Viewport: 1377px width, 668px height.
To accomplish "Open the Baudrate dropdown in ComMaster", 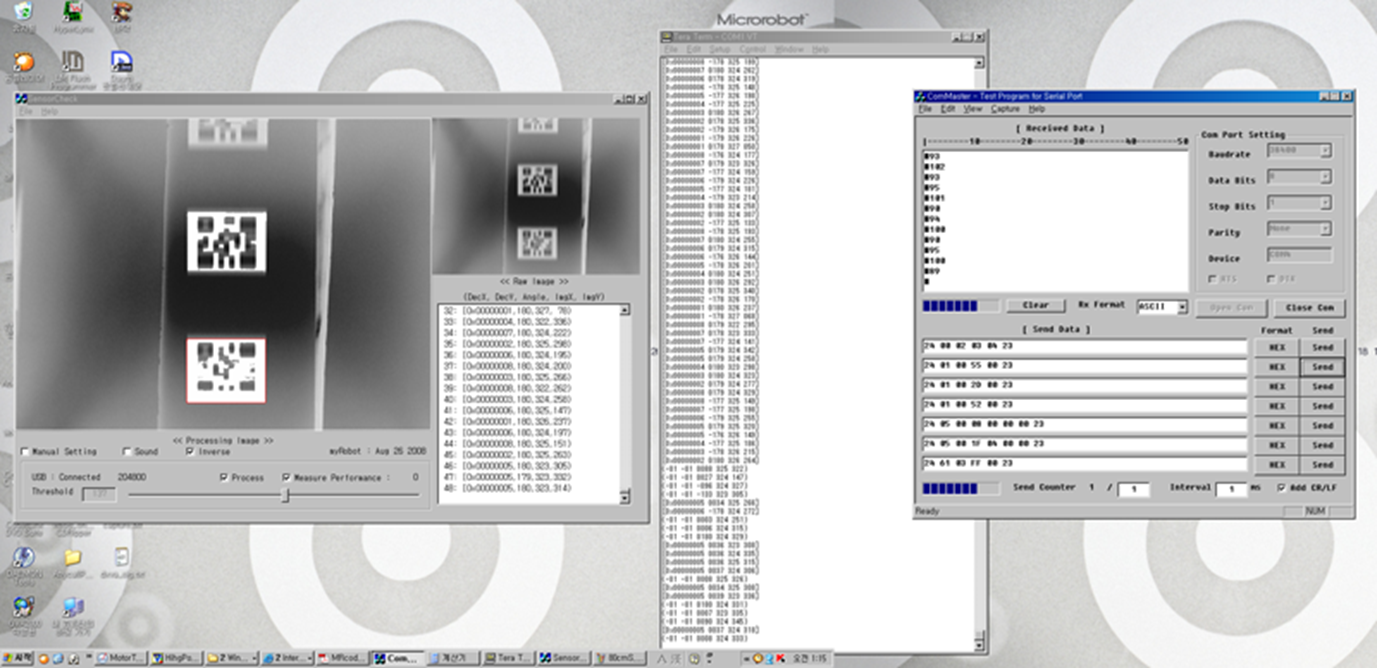I will 1324,151.
